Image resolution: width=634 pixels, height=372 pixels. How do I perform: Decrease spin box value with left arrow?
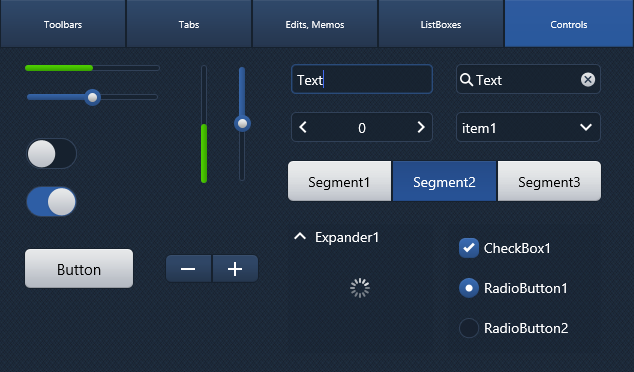pyautogui.click(x=303, y=127)
